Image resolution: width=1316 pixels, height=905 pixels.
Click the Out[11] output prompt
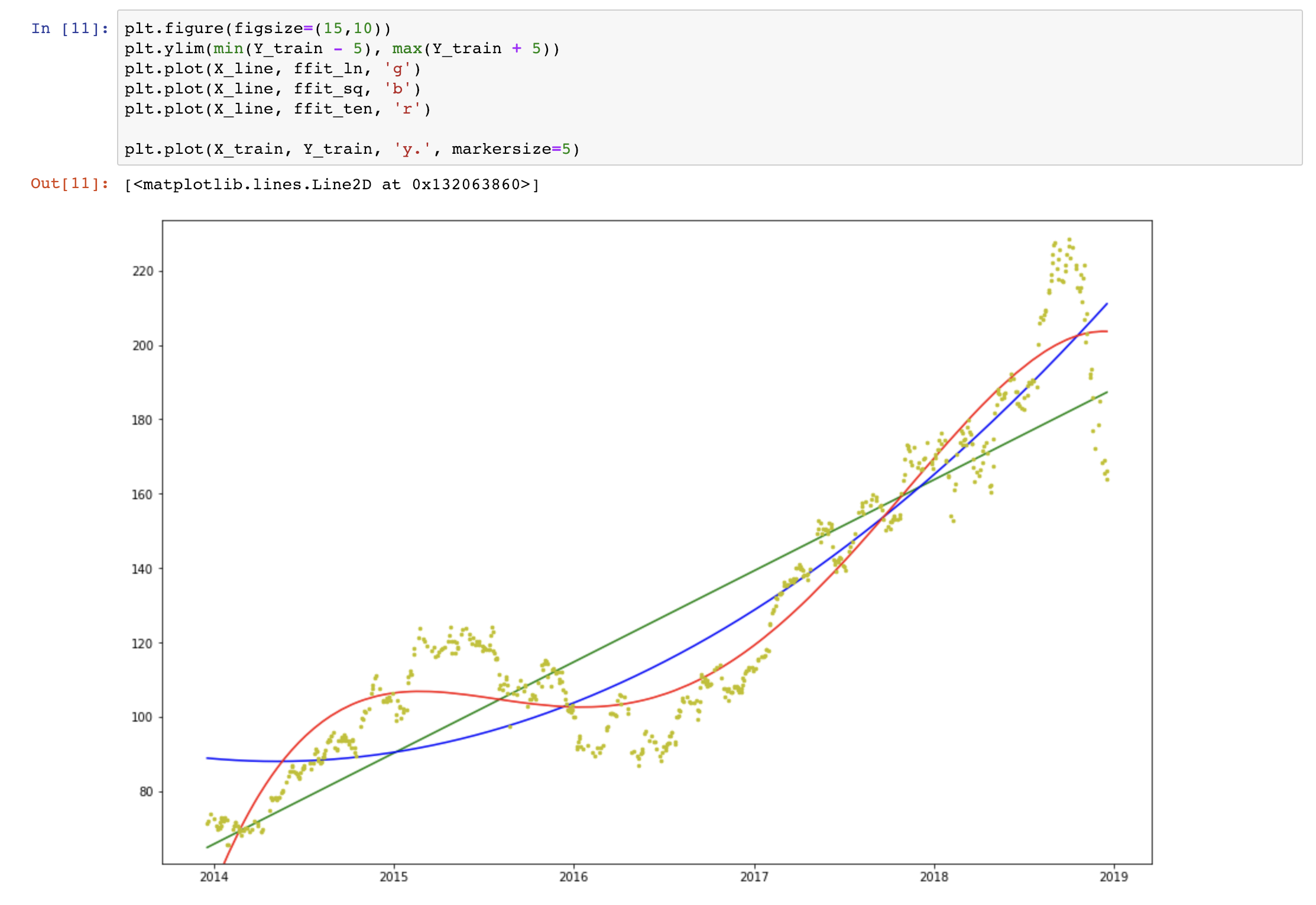click(x=70, y=184)
